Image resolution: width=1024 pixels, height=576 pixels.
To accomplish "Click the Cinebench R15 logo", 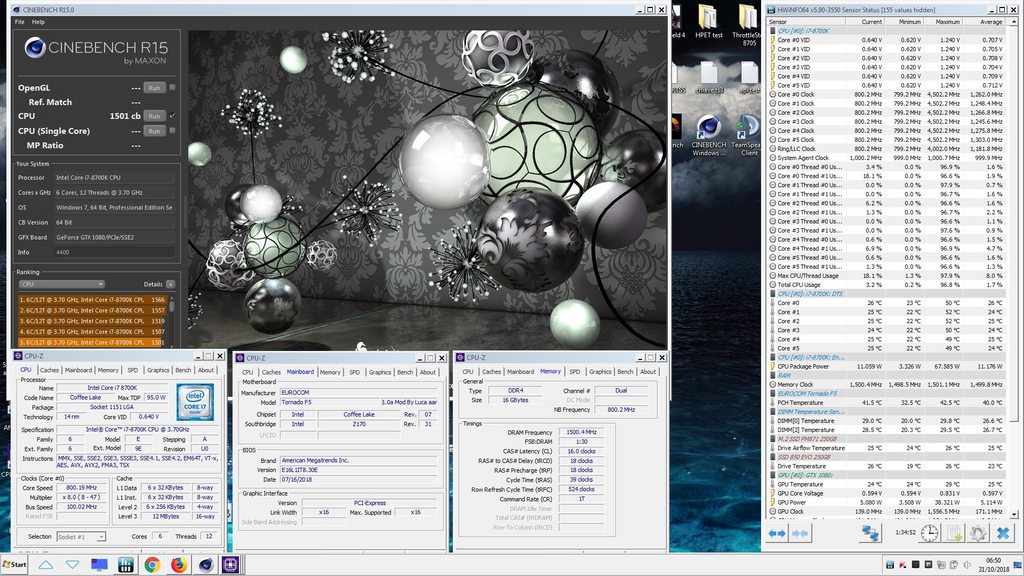I will (x=96, y=50).
